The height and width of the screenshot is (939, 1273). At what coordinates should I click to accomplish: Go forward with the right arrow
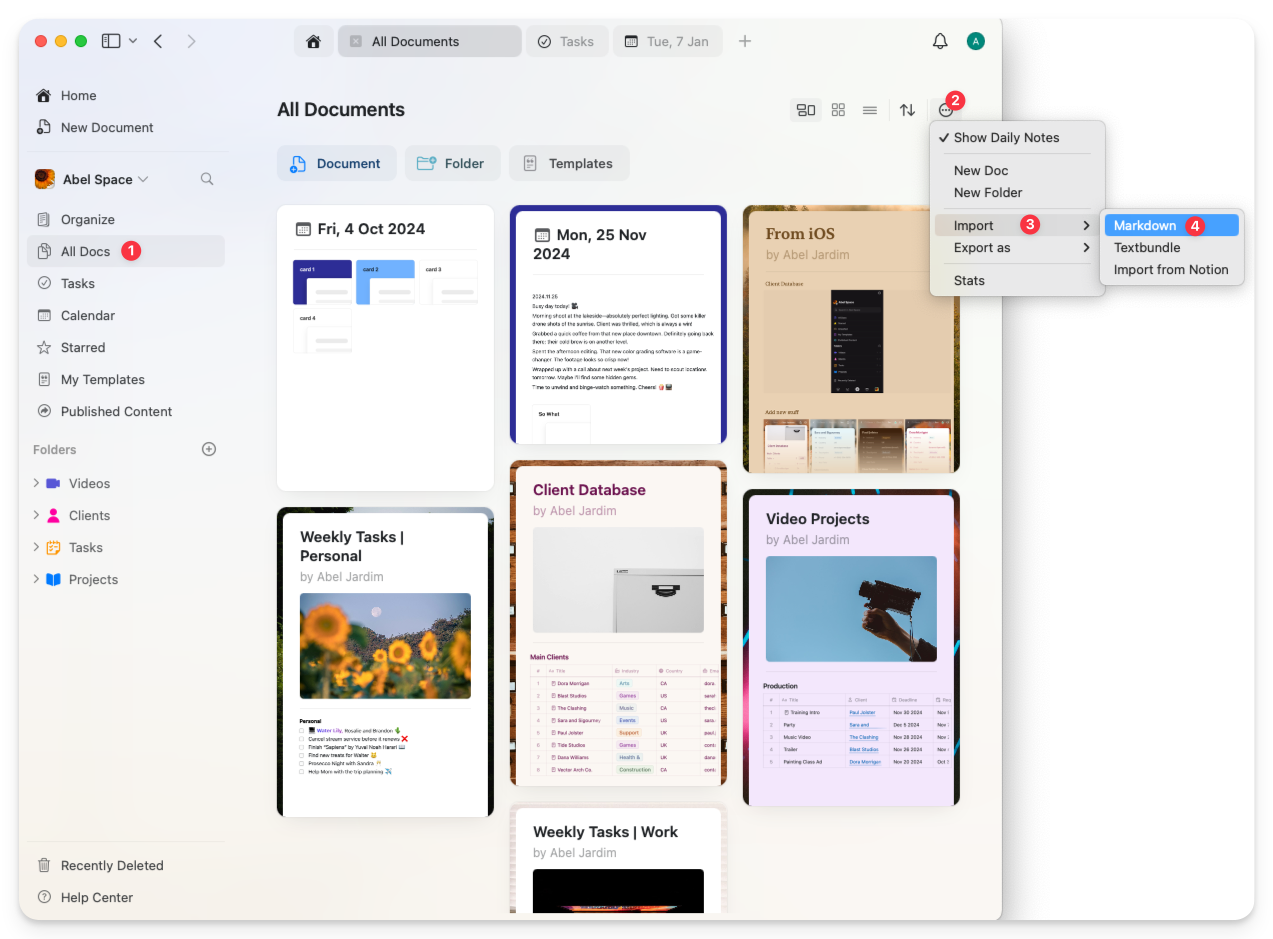coord(191,41)
